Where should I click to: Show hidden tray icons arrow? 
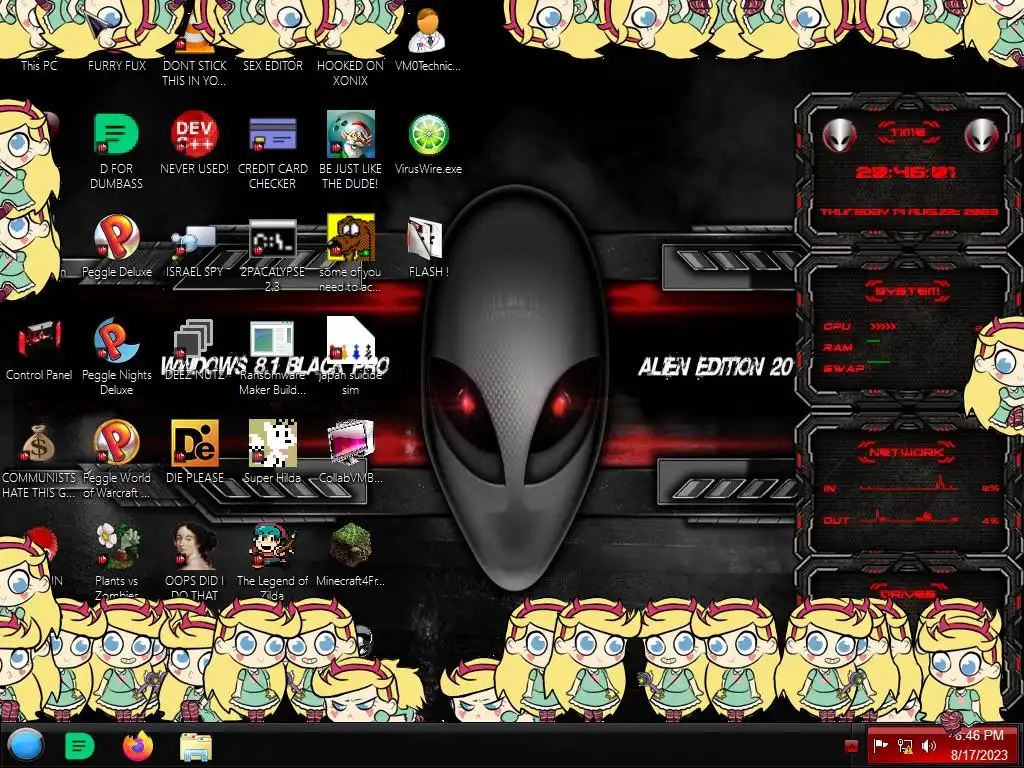coord(851,746)
